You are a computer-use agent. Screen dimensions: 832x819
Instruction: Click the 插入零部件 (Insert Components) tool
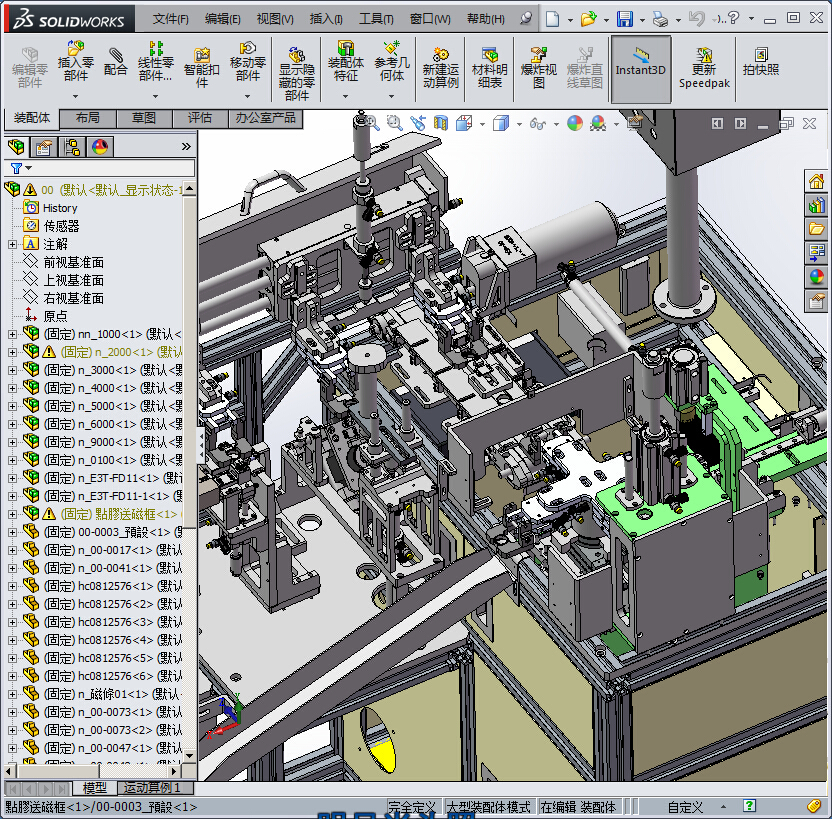coord(75,62)
